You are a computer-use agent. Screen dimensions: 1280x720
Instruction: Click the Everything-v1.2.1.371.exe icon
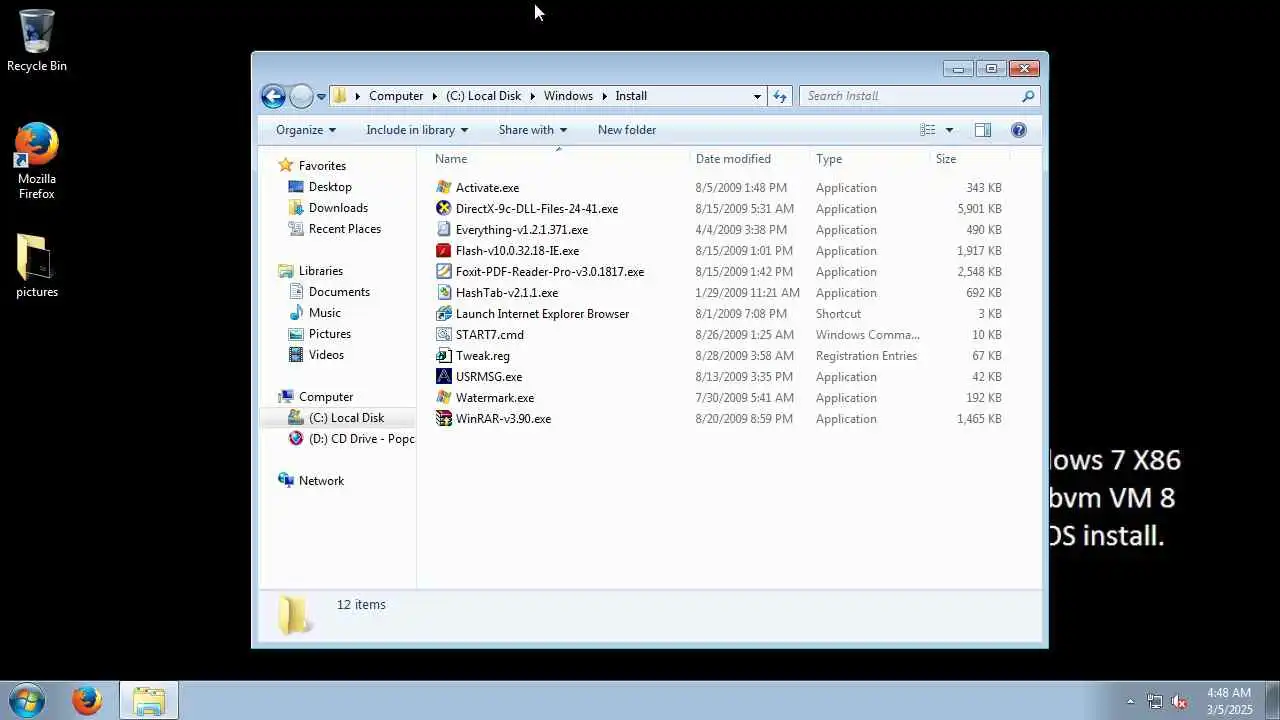444,229
